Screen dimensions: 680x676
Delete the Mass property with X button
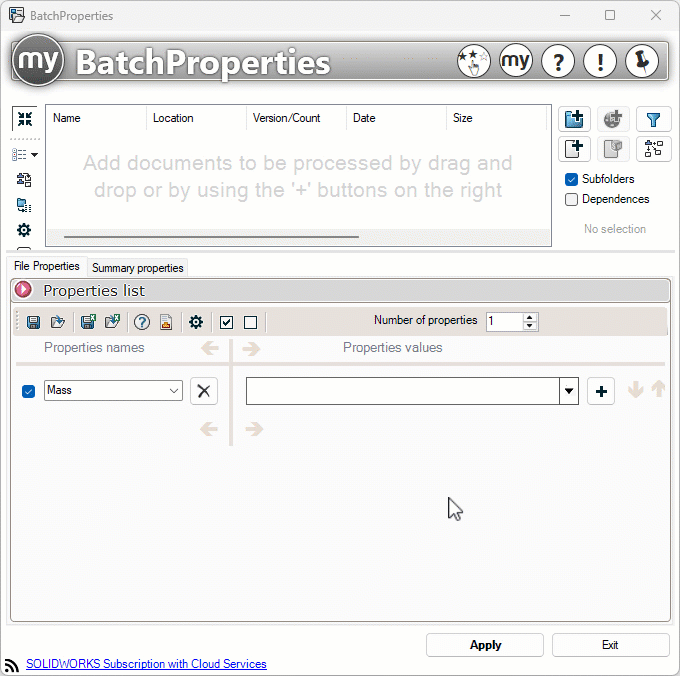204,391
